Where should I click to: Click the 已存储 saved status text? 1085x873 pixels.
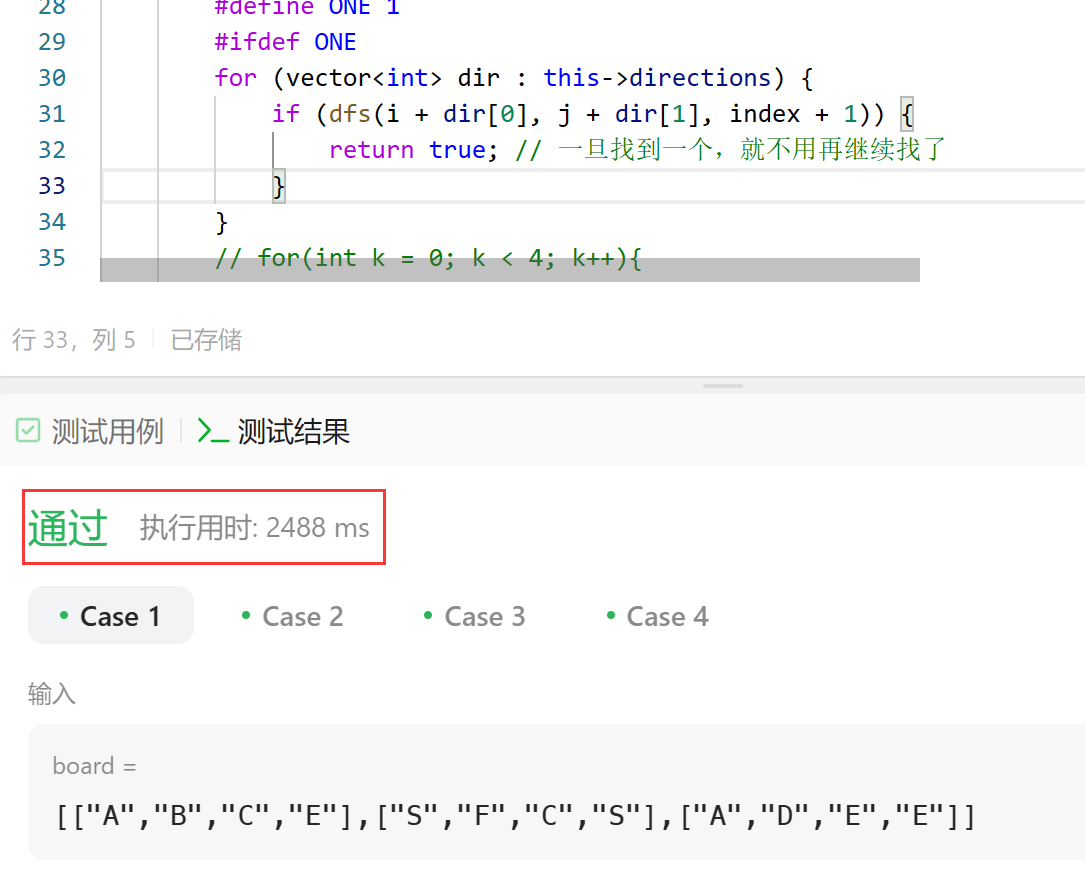point(206,340)
